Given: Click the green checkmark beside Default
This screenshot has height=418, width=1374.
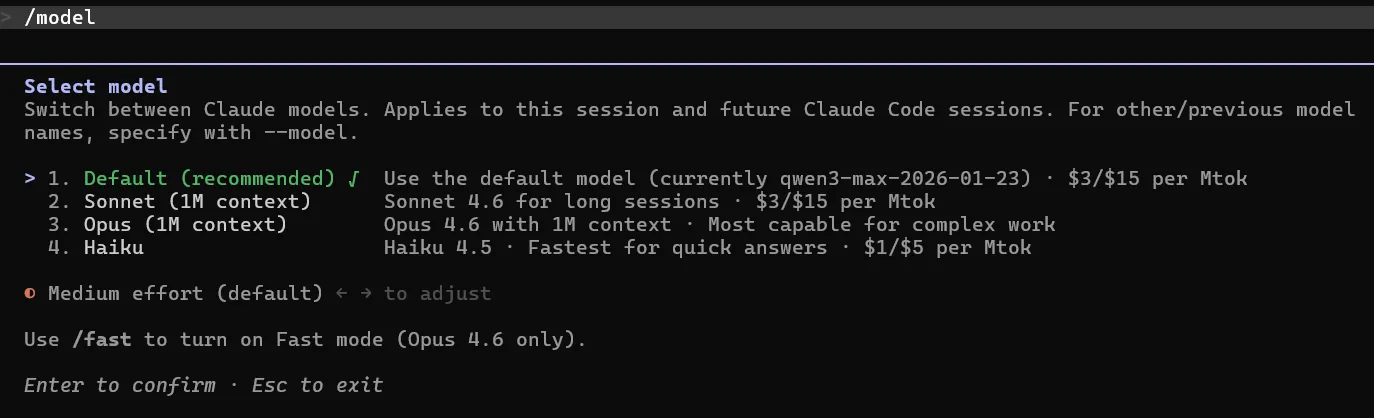Looking at the screenshot, I should 353,179.
